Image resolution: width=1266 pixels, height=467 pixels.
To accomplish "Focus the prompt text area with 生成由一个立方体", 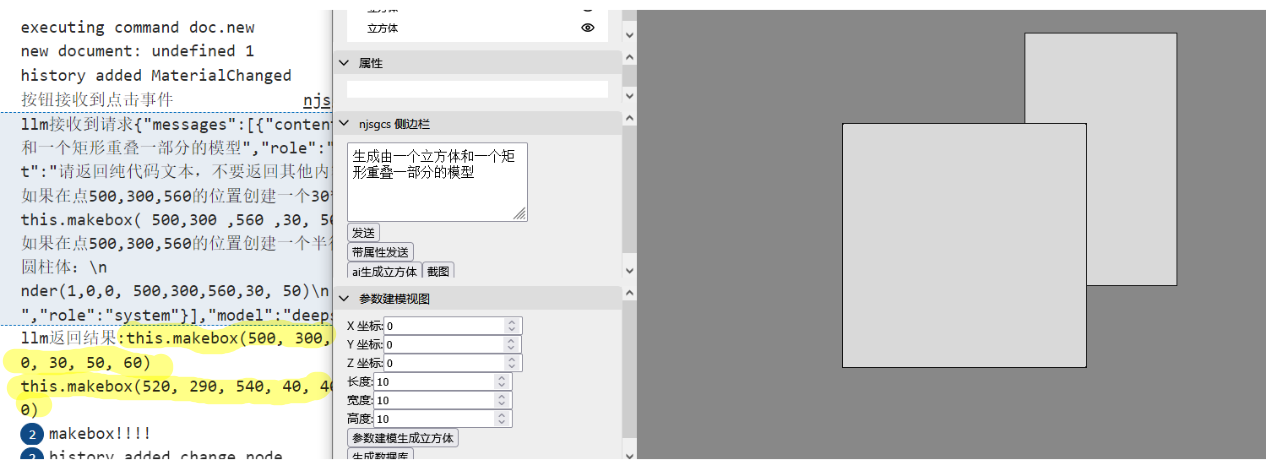I will click(x=437, y=182).
